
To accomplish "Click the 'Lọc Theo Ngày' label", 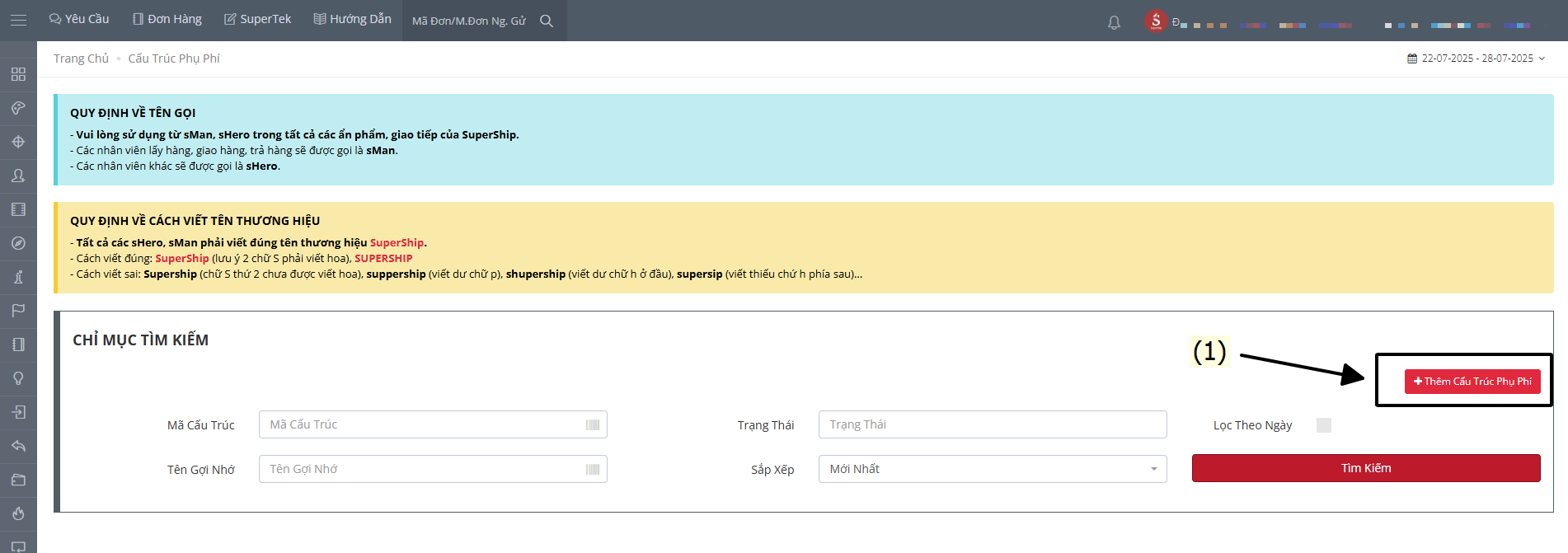I will click(x=1252, y=425).
